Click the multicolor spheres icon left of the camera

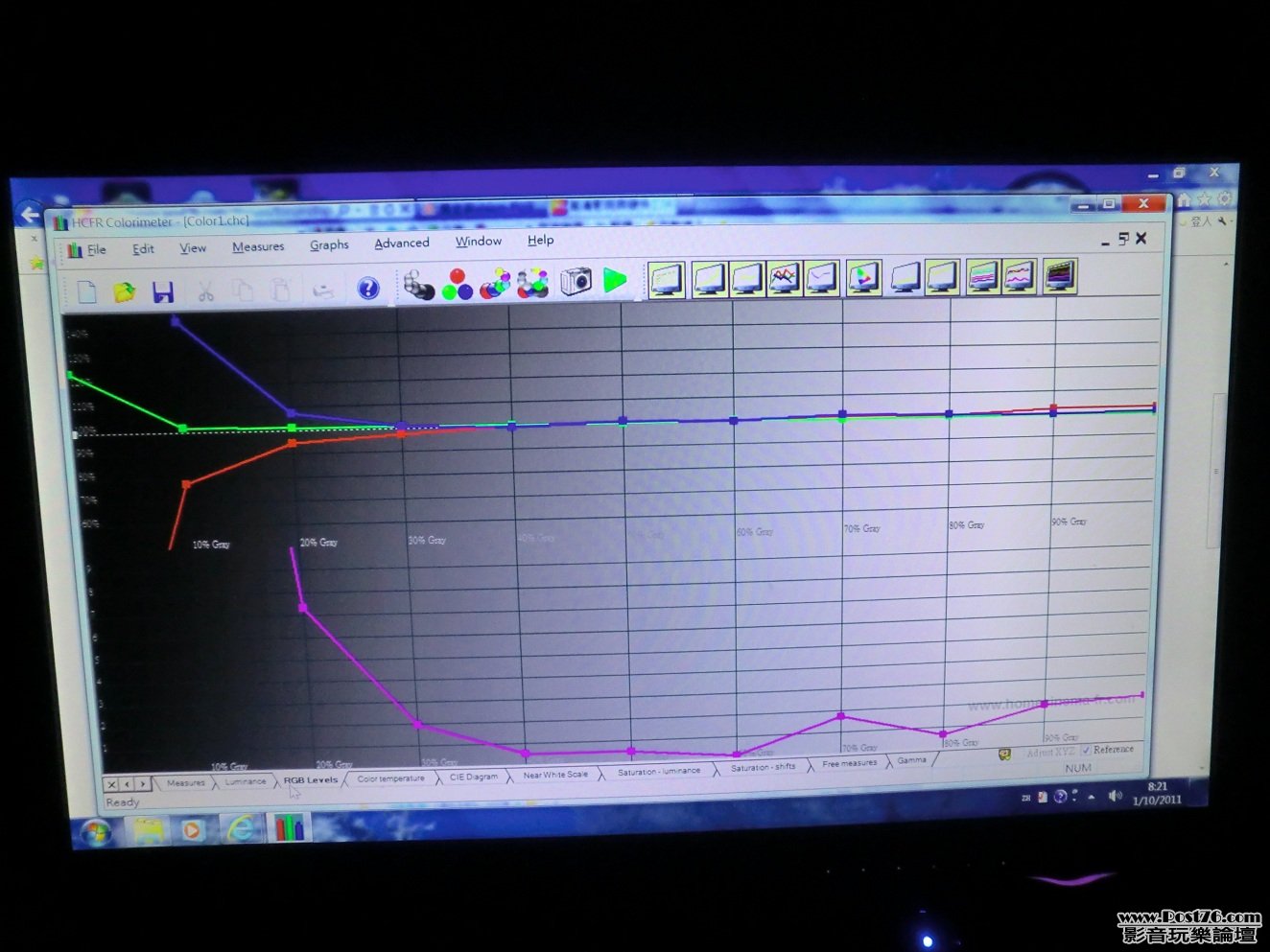click(x=532, y=283)
